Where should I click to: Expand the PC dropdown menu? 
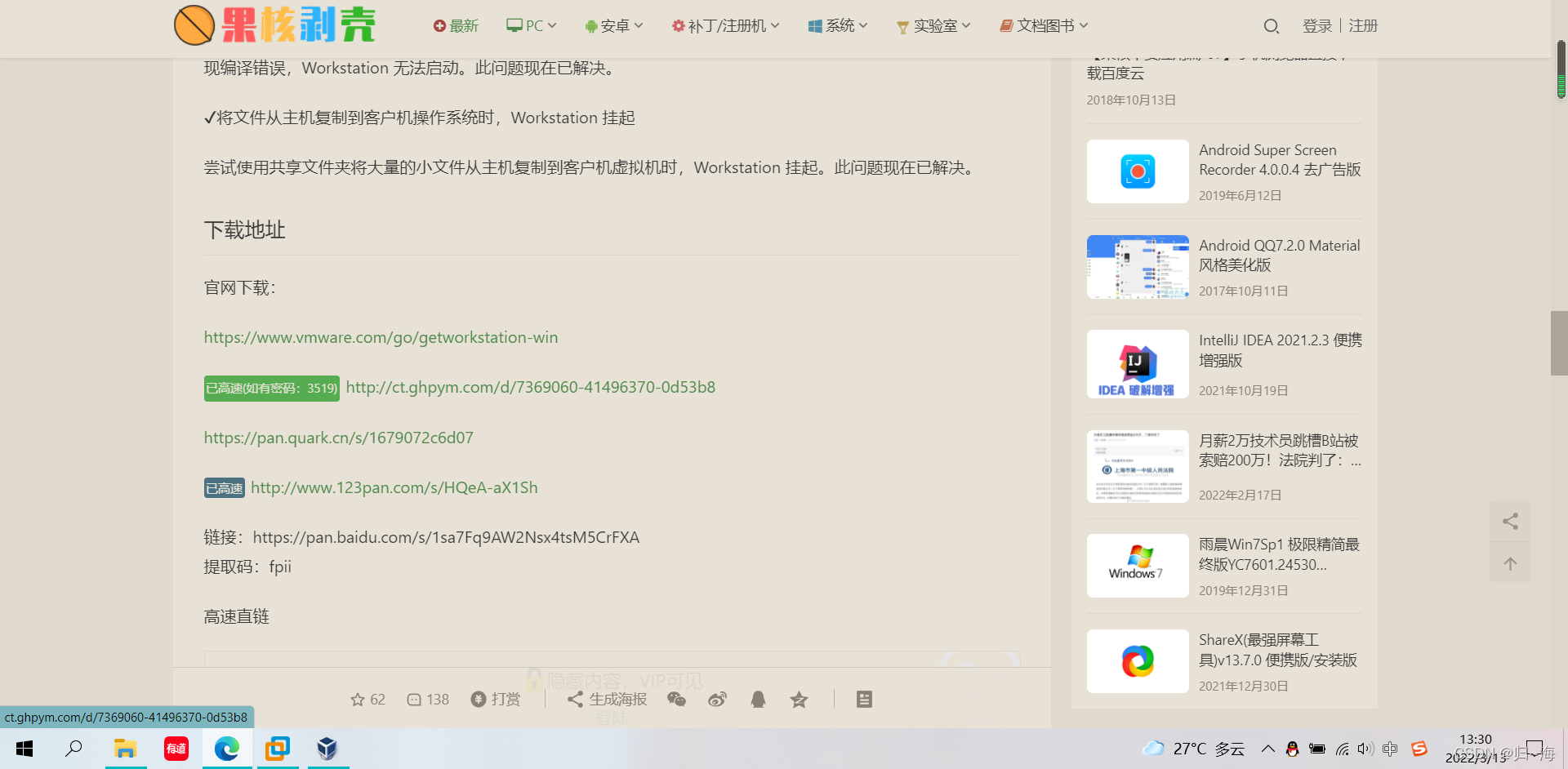[x=531, y=26]
